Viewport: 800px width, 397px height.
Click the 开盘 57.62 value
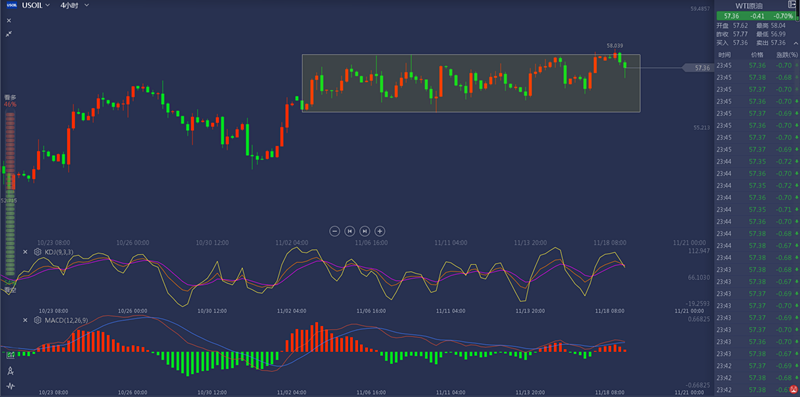click(x=740, y=25)
